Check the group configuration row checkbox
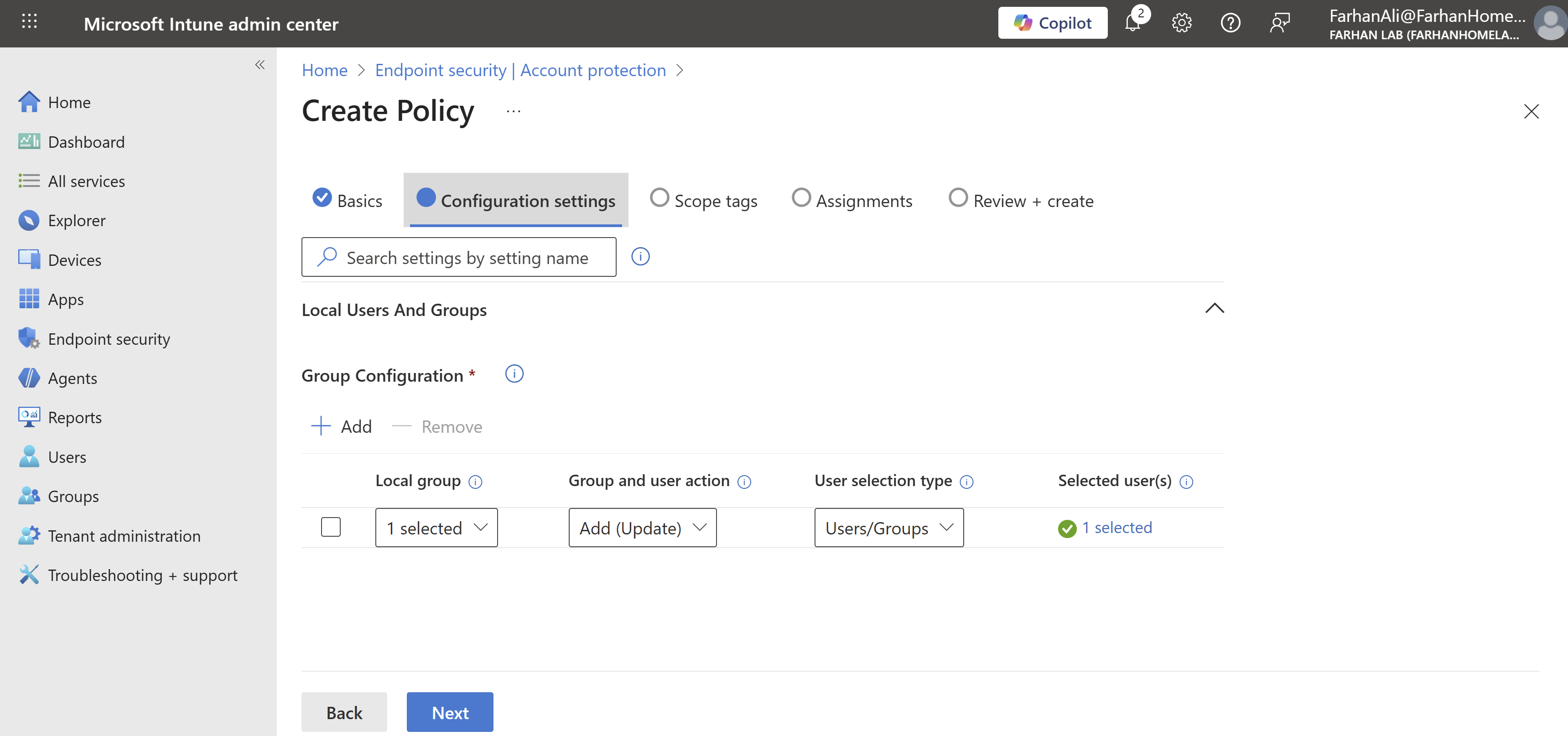The image size is (1568, 736). (x=331, y=527)
